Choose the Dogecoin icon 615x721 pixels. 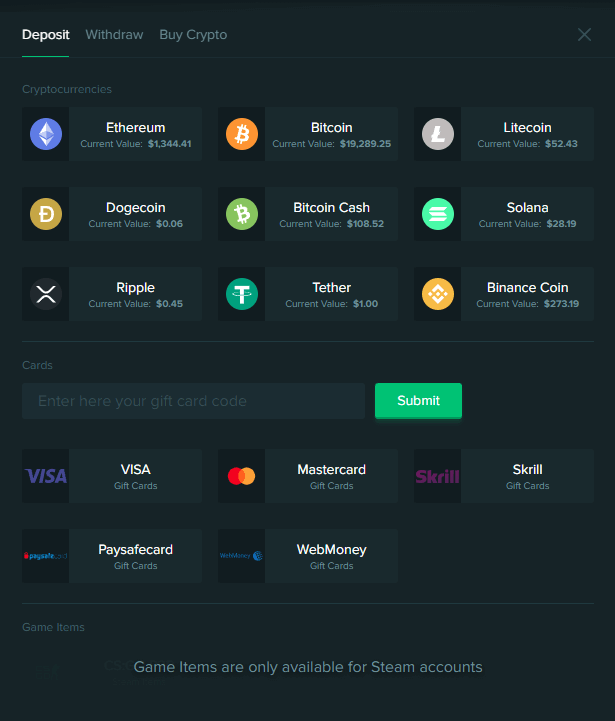[46, 214]
